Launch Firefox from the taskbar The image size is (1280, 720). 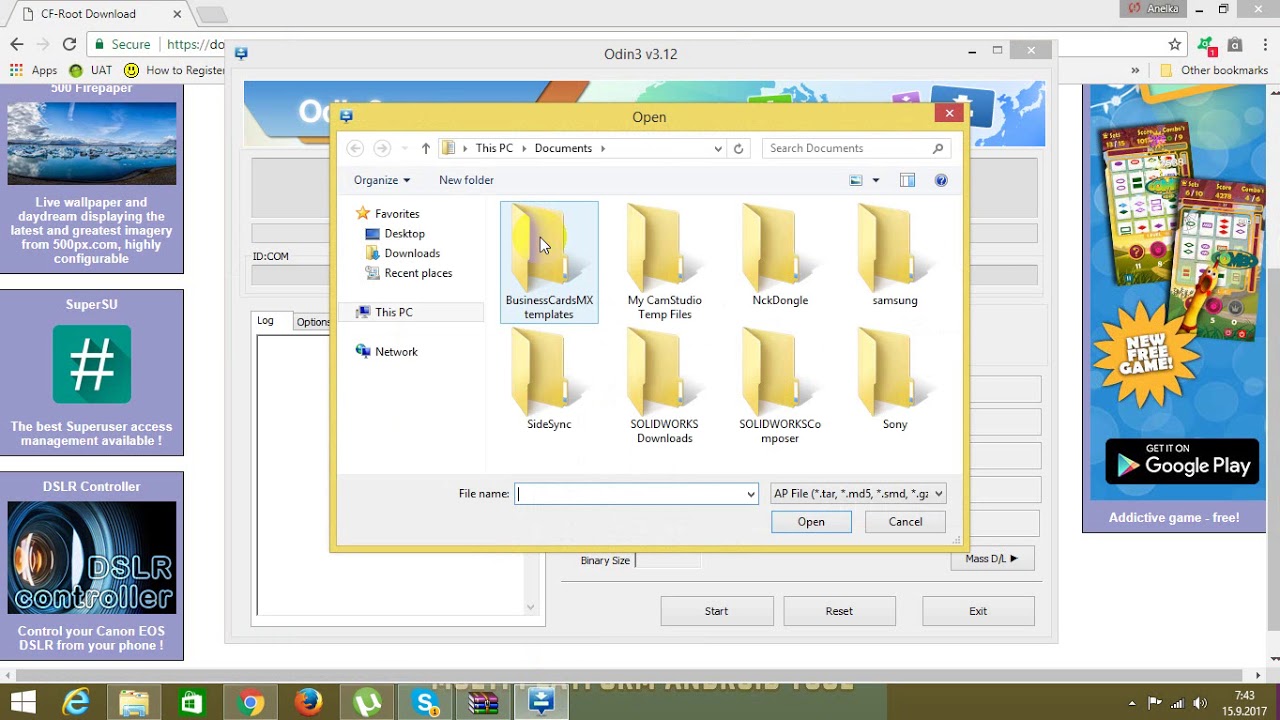pyautogui.click(x=309, y=703)
